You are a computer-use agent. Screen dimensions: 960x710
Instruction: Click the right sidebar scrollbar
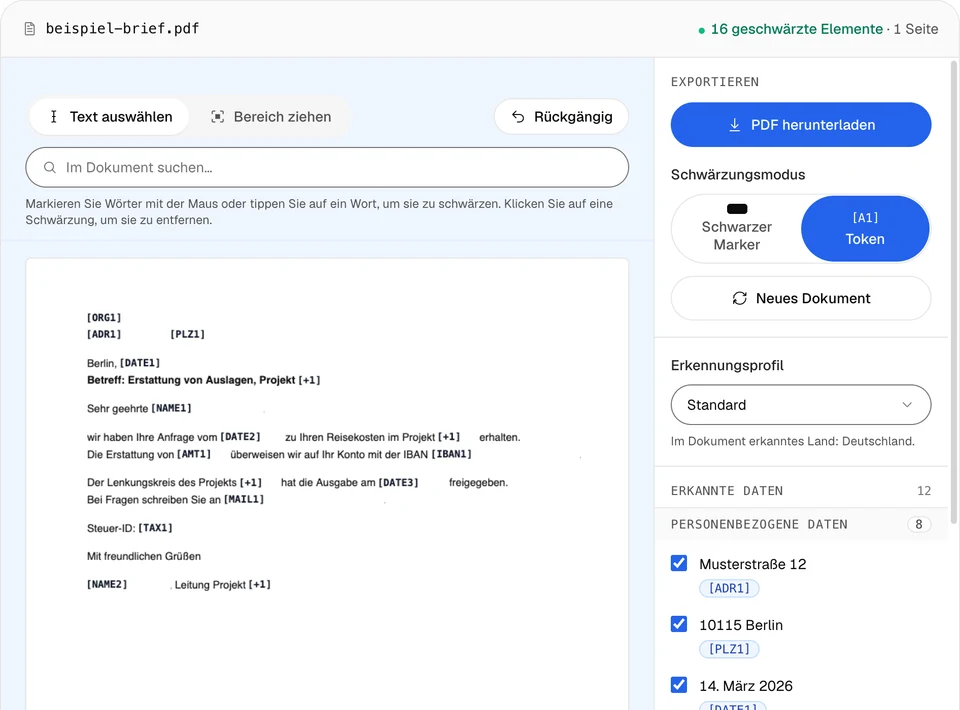(x=954, y=291)
